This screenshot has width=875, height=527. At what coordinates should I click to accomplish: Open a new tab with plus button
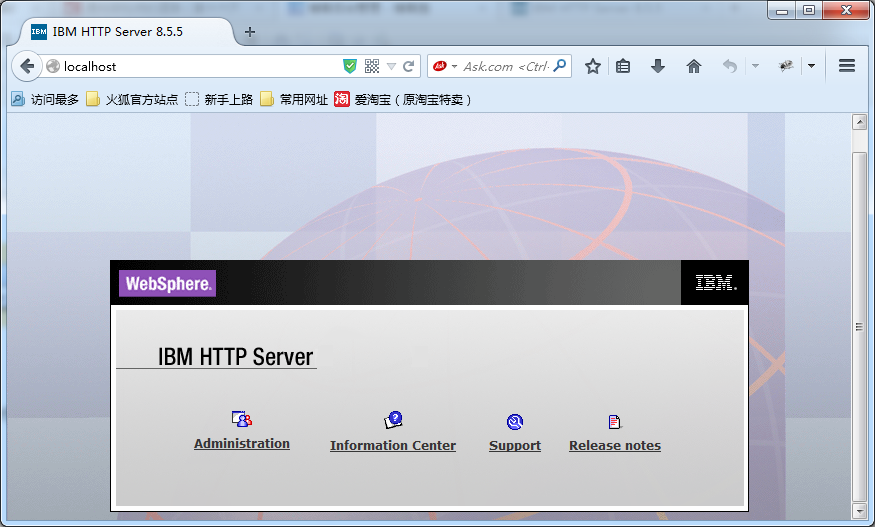[250, 32]
